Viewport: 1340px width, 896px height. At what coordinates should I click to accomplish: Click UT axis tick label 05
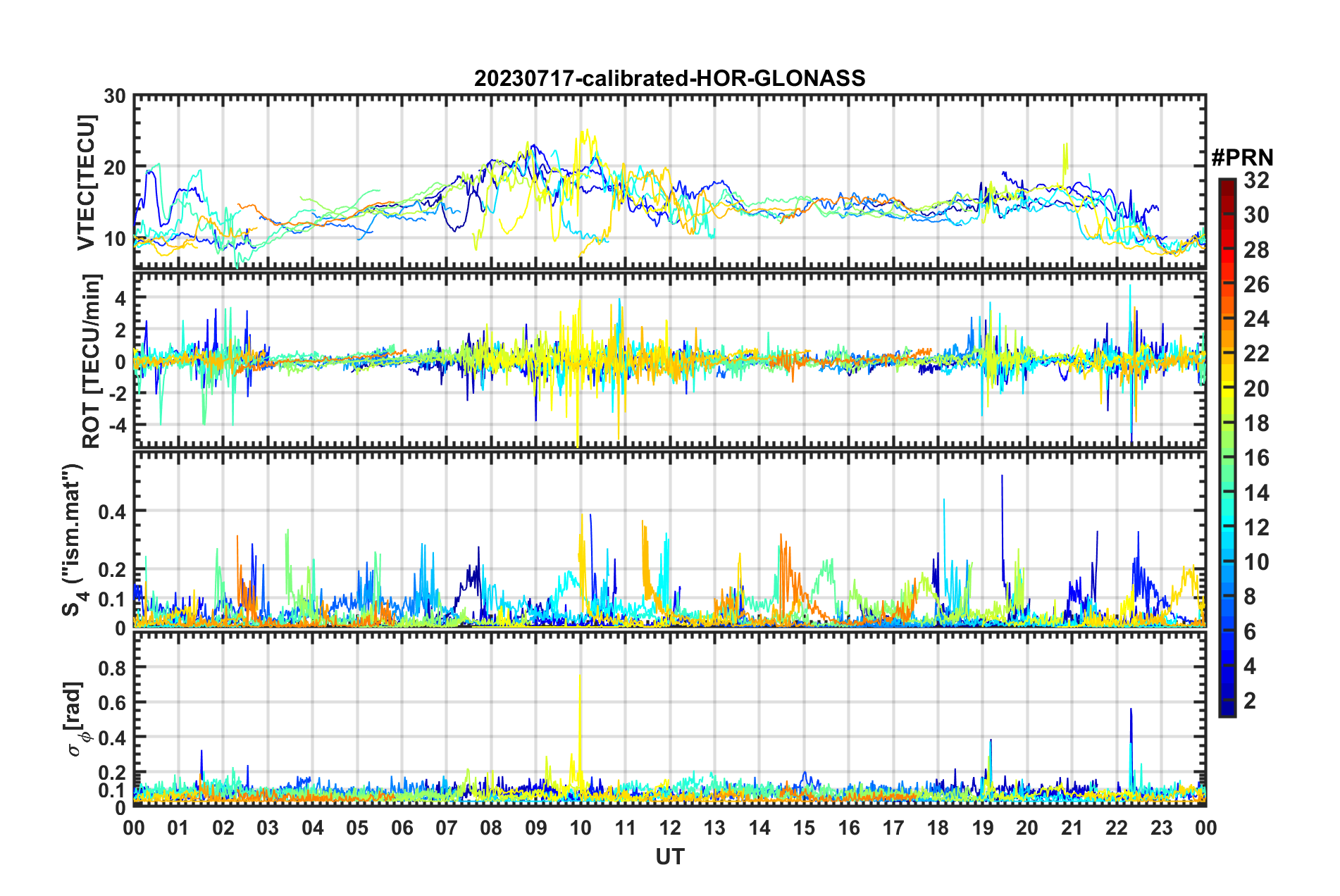[x=357, y=828]
